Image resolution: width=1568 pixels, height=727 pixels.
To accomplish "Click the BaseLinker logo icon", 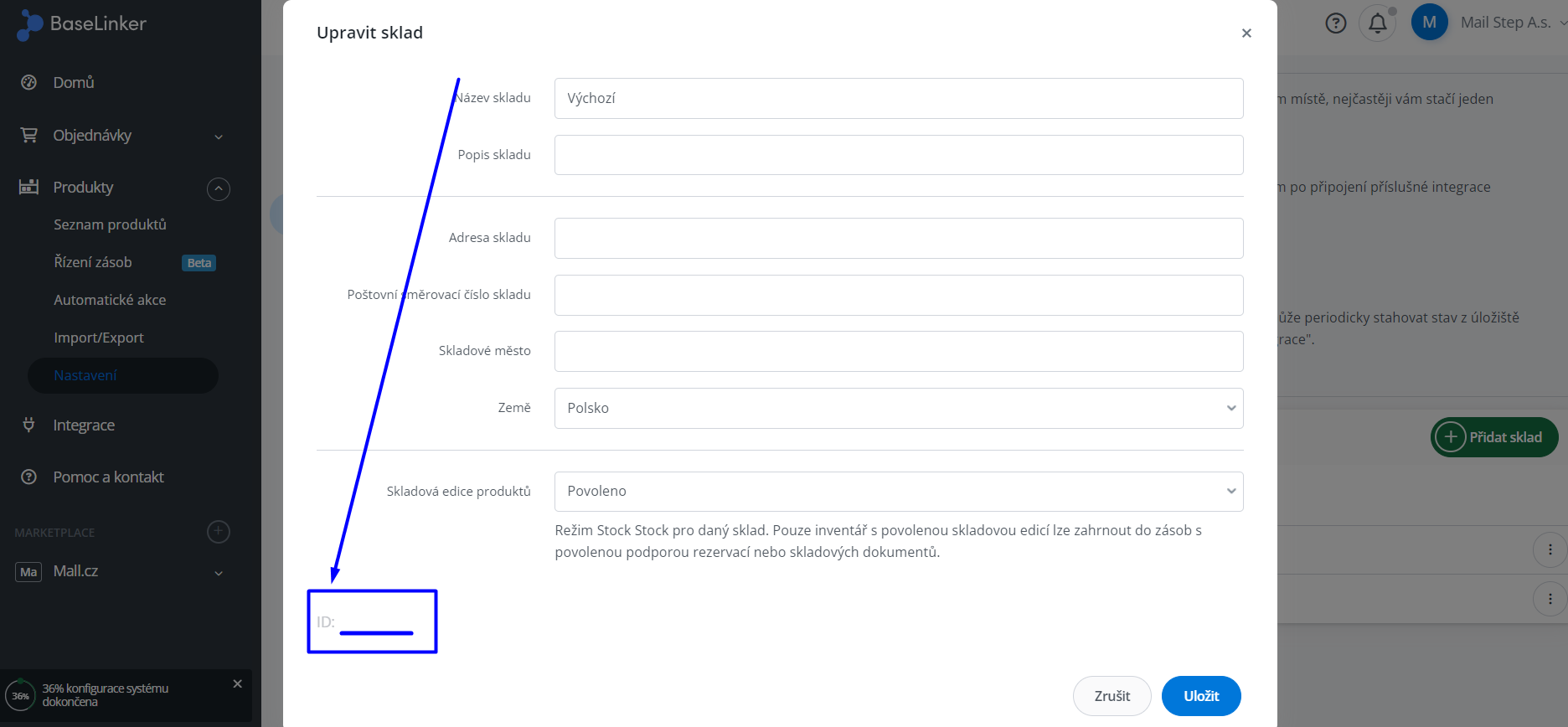I will (x=29, y=24).
